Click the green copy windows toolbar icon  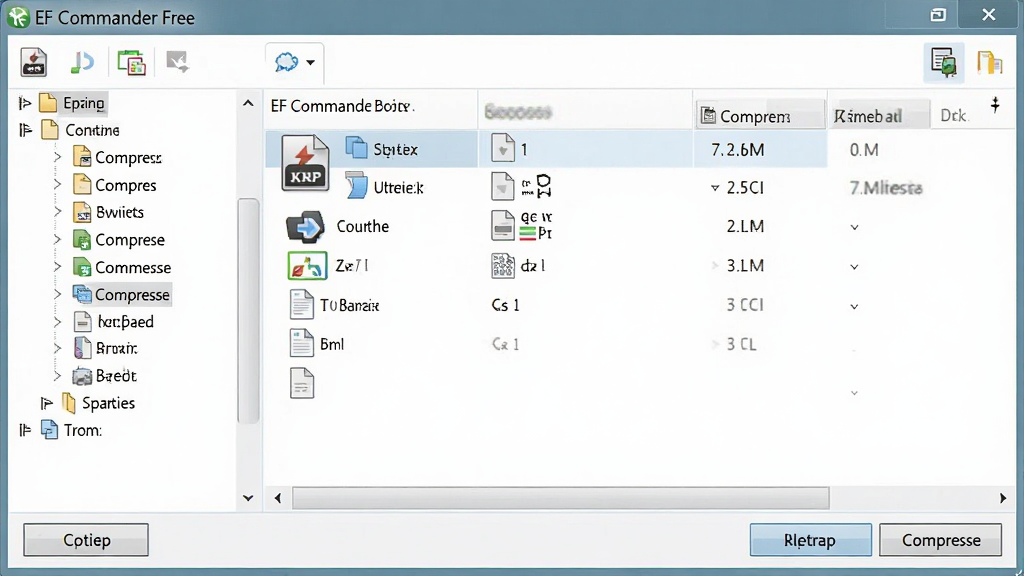tap(131, 63)
